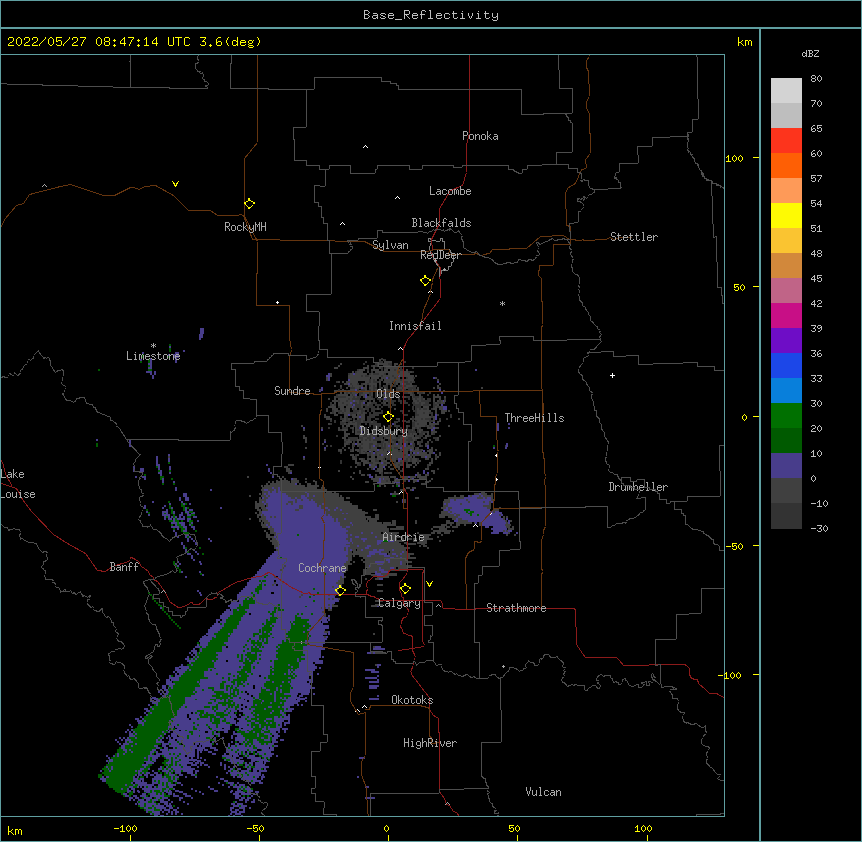Click the Didsbury town label

(383, 431)
